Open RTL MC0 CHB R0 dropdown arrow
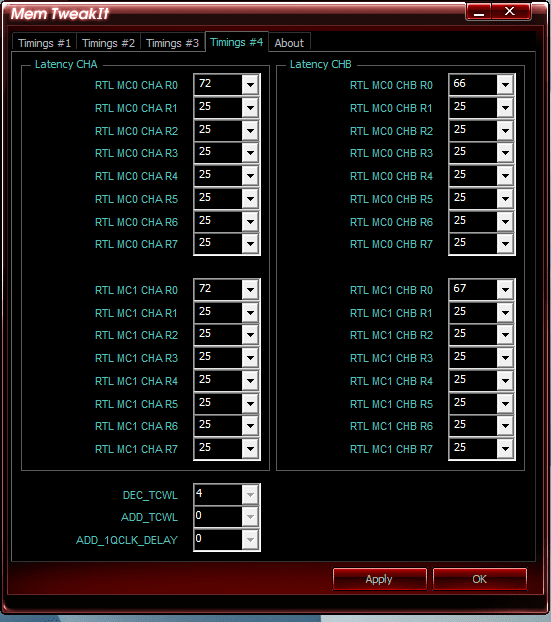 505,84
